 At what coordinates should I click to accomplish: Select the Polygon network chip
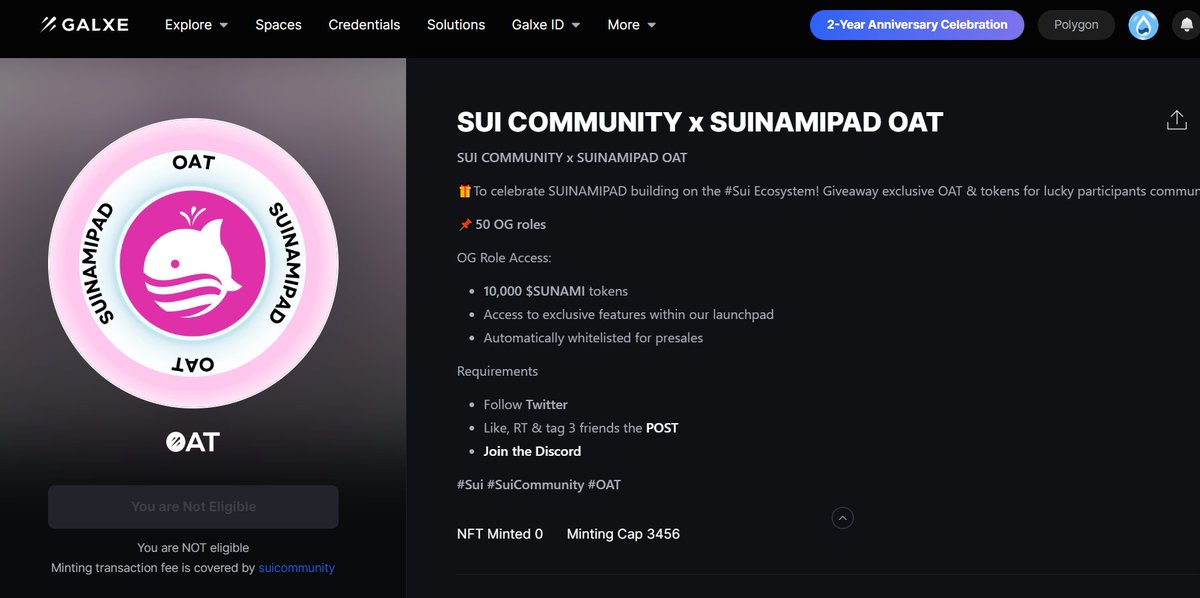1076,25
